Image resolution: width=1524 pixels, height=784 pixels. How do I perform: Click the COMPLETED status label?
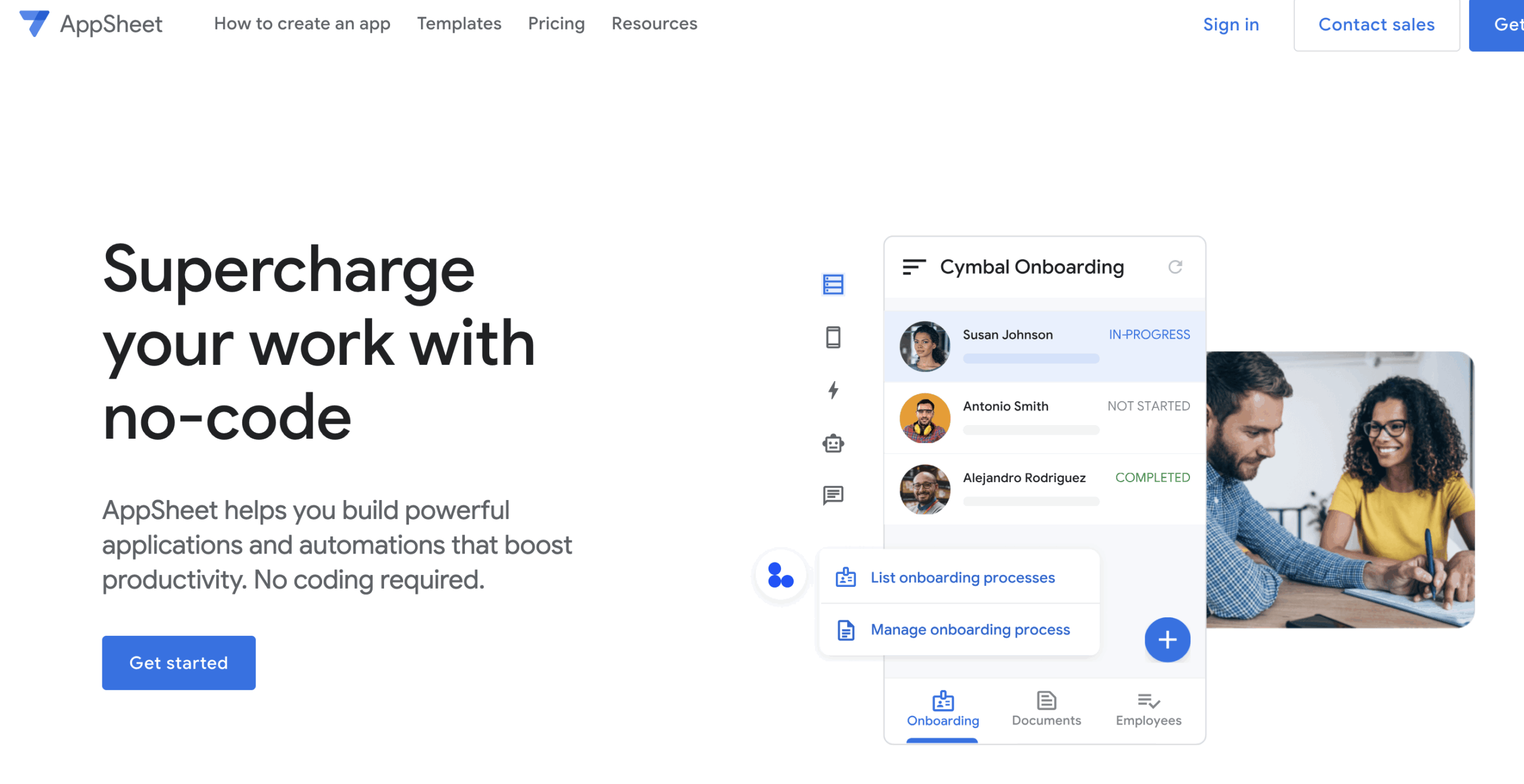(1153, 477)
